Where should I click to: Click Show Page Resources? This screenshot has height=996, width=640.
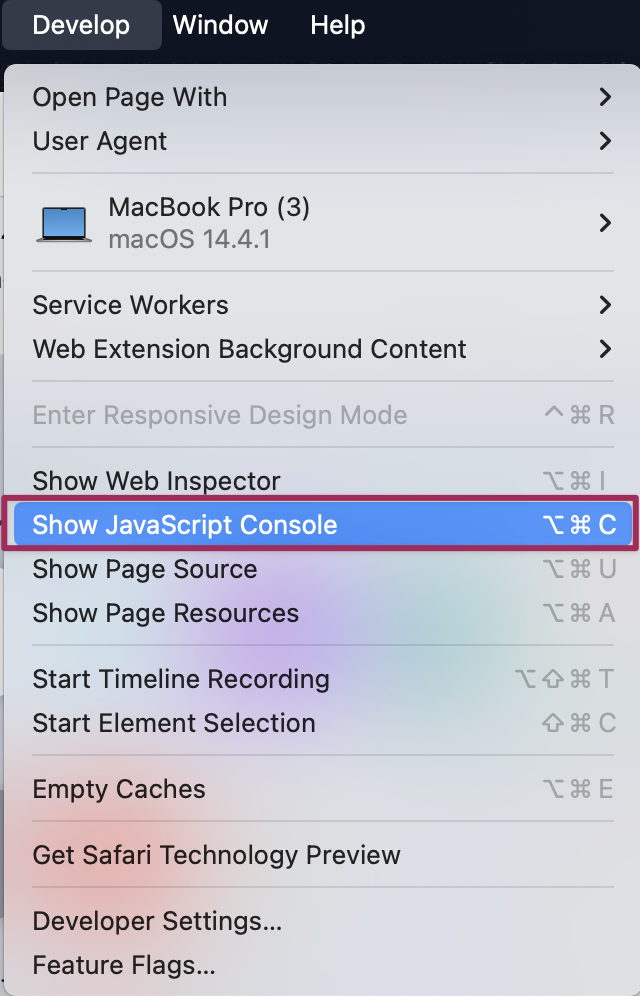point(166,613)
